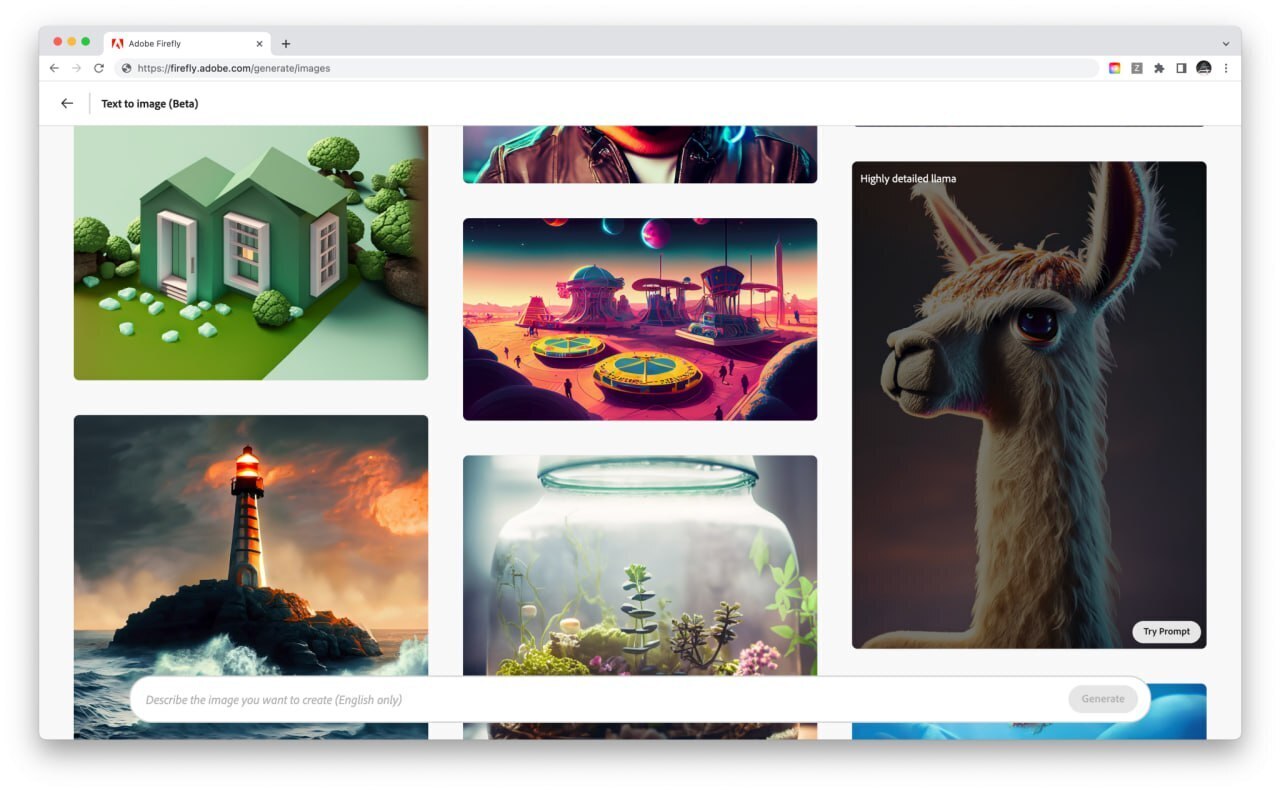Open the Chrome extensions puzzle icon
The height and width of the screenshot is (791, 1280).
(1159, 68)
